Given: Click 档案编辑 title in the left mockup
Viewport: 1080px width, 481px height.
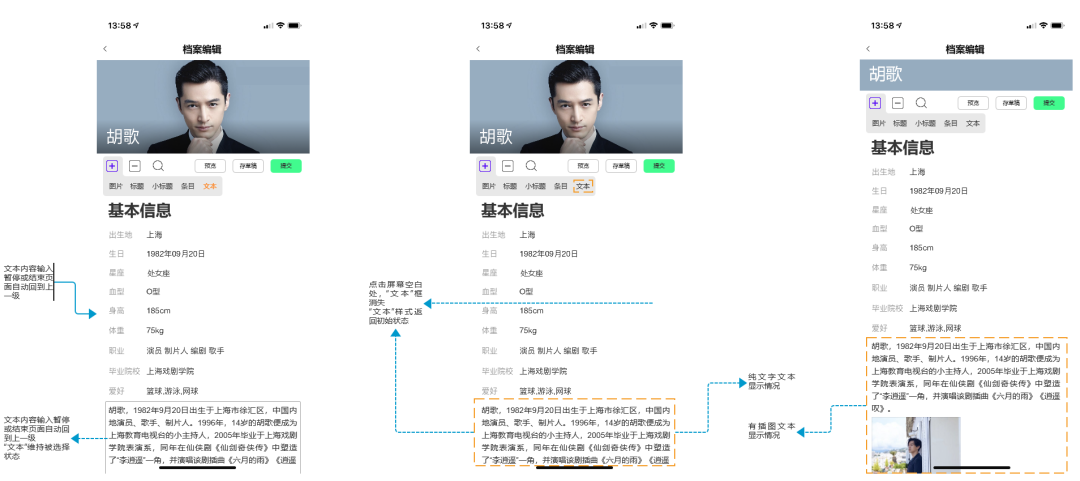Looking at the screenshot, I should point(202,49).
